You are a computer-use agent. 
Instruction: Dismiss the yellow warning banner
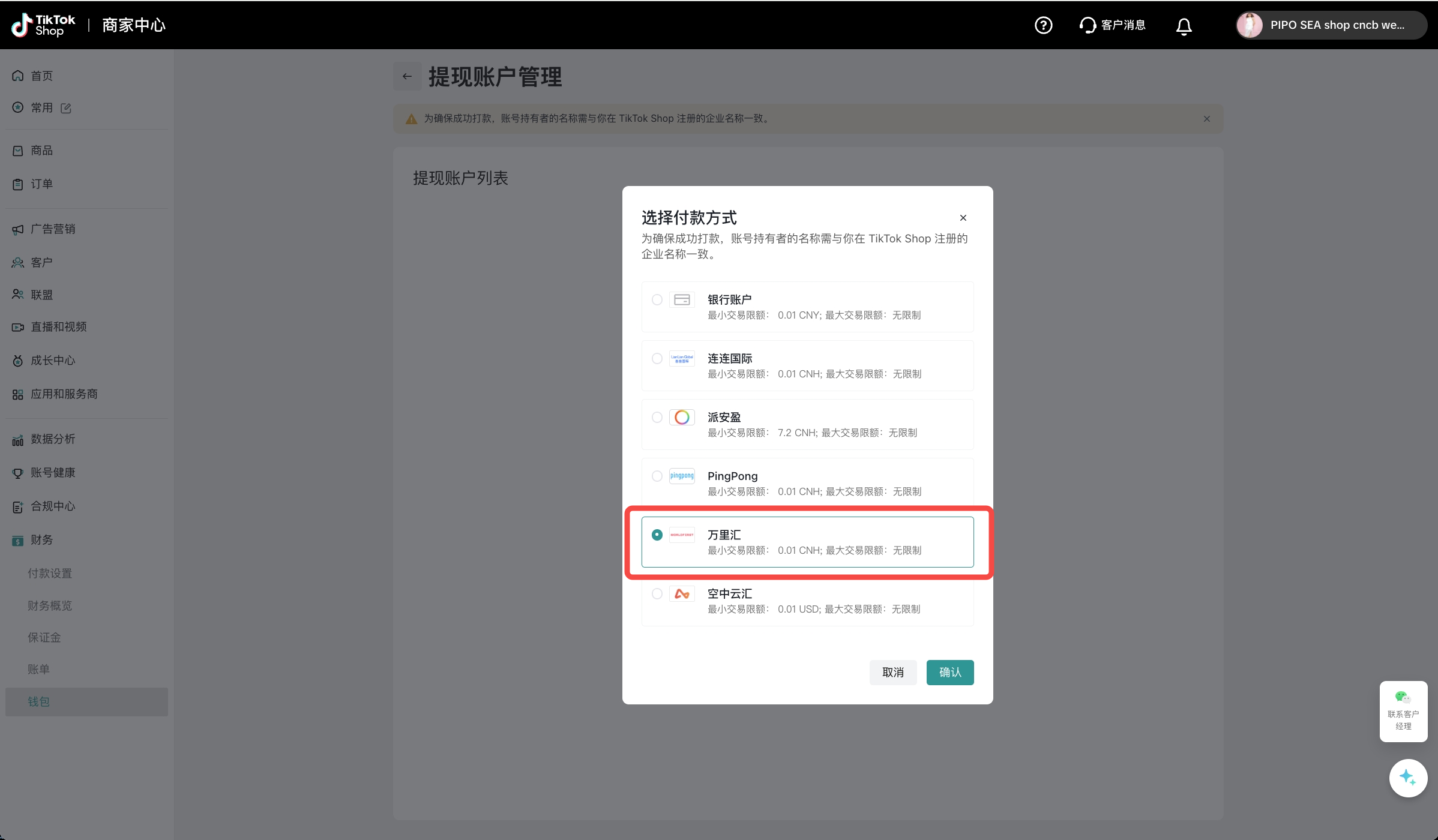pyautogui.click(x=1206, y=119)
